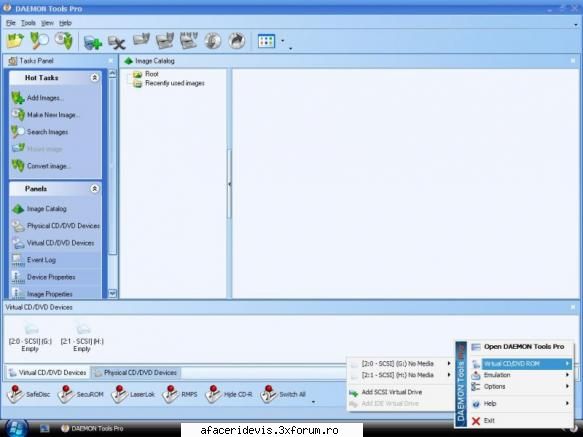Click the Add virtual drive toolbar icon

93,42
